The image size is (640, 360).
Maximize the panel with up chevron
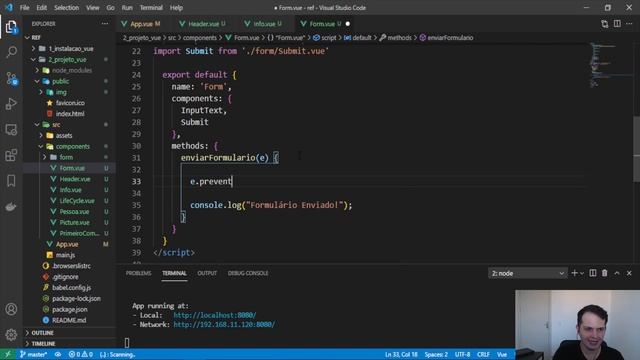(617, 273)
